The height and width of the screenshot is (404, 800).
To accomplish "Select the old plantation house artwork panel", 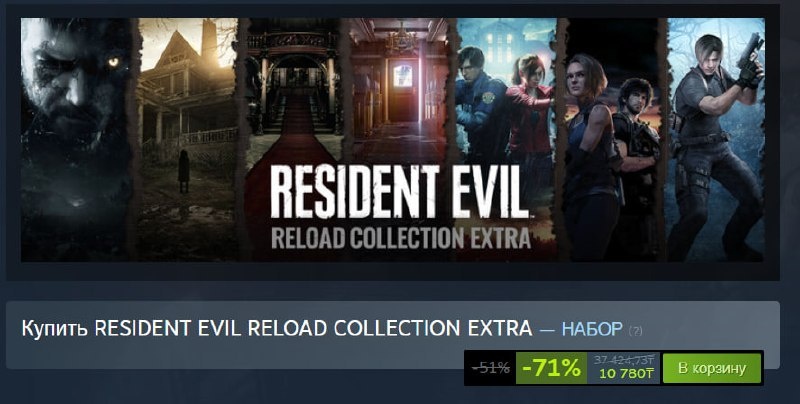I will [x=187, y=139].
